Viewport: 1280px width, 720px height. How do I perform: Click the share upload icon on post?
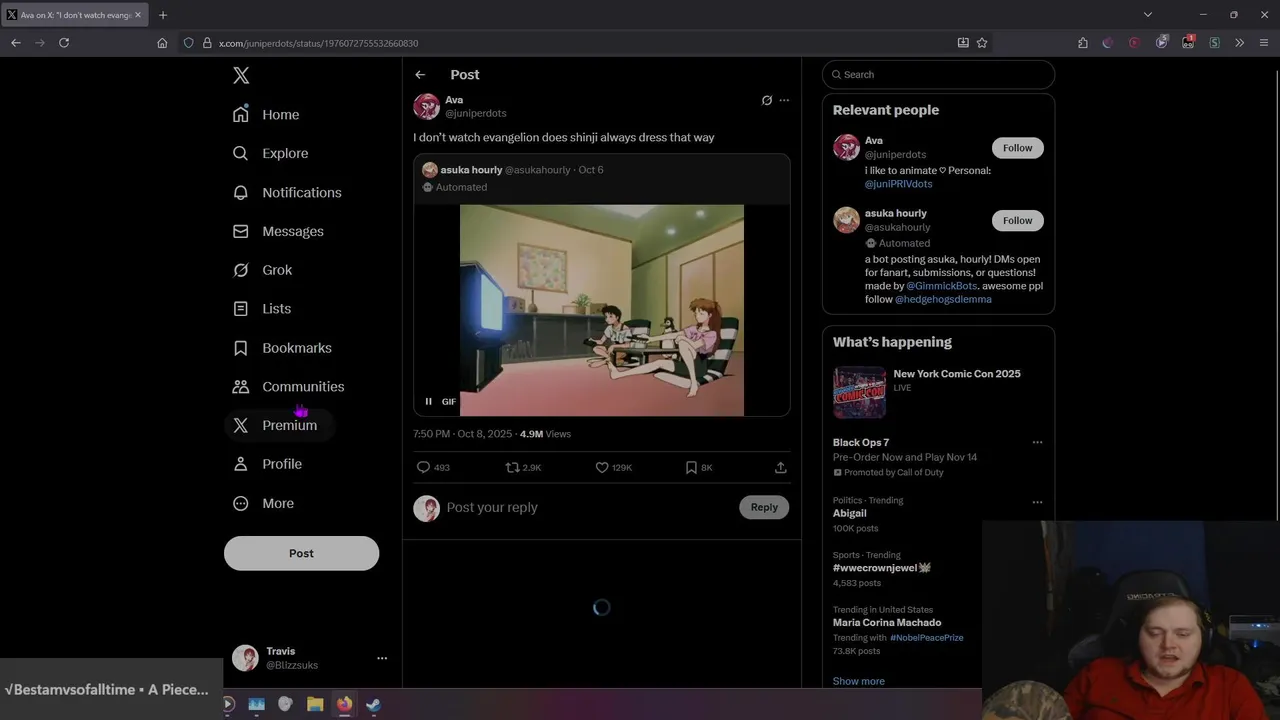pyautogui.click(x=781, y=467)
